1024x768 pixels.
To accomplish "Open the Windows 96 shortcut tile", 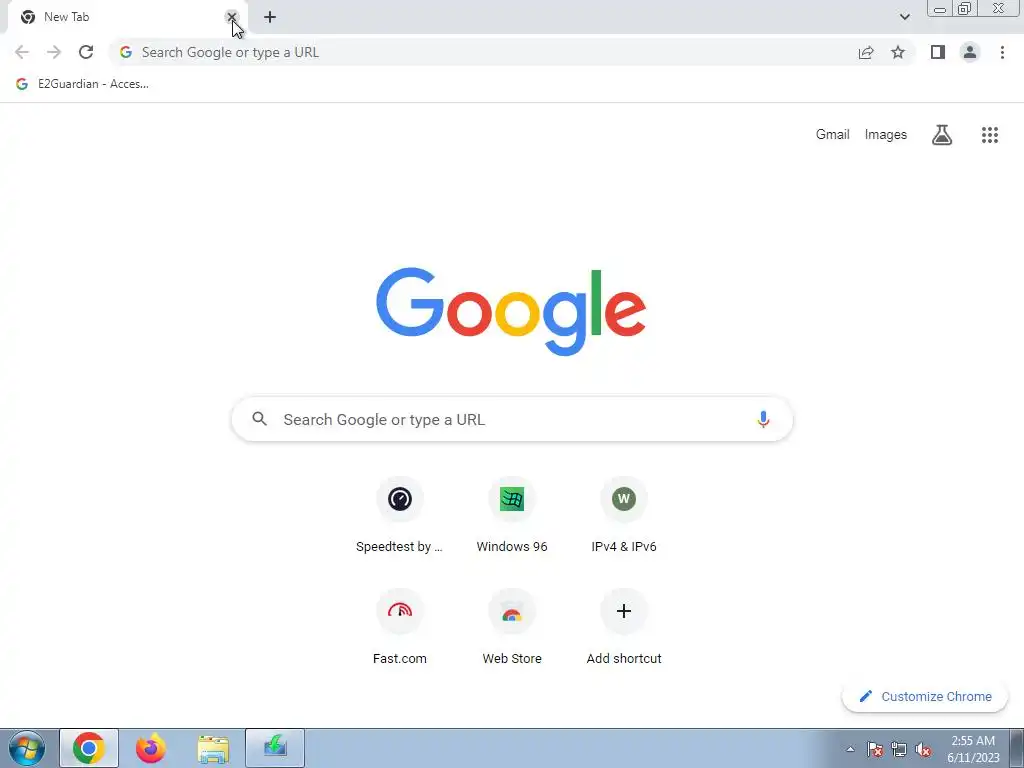I will coord(512,516).
